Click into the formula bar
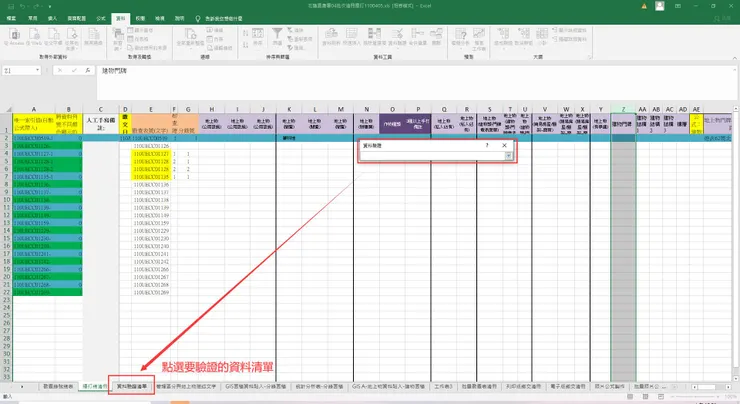 pos(415,83)
